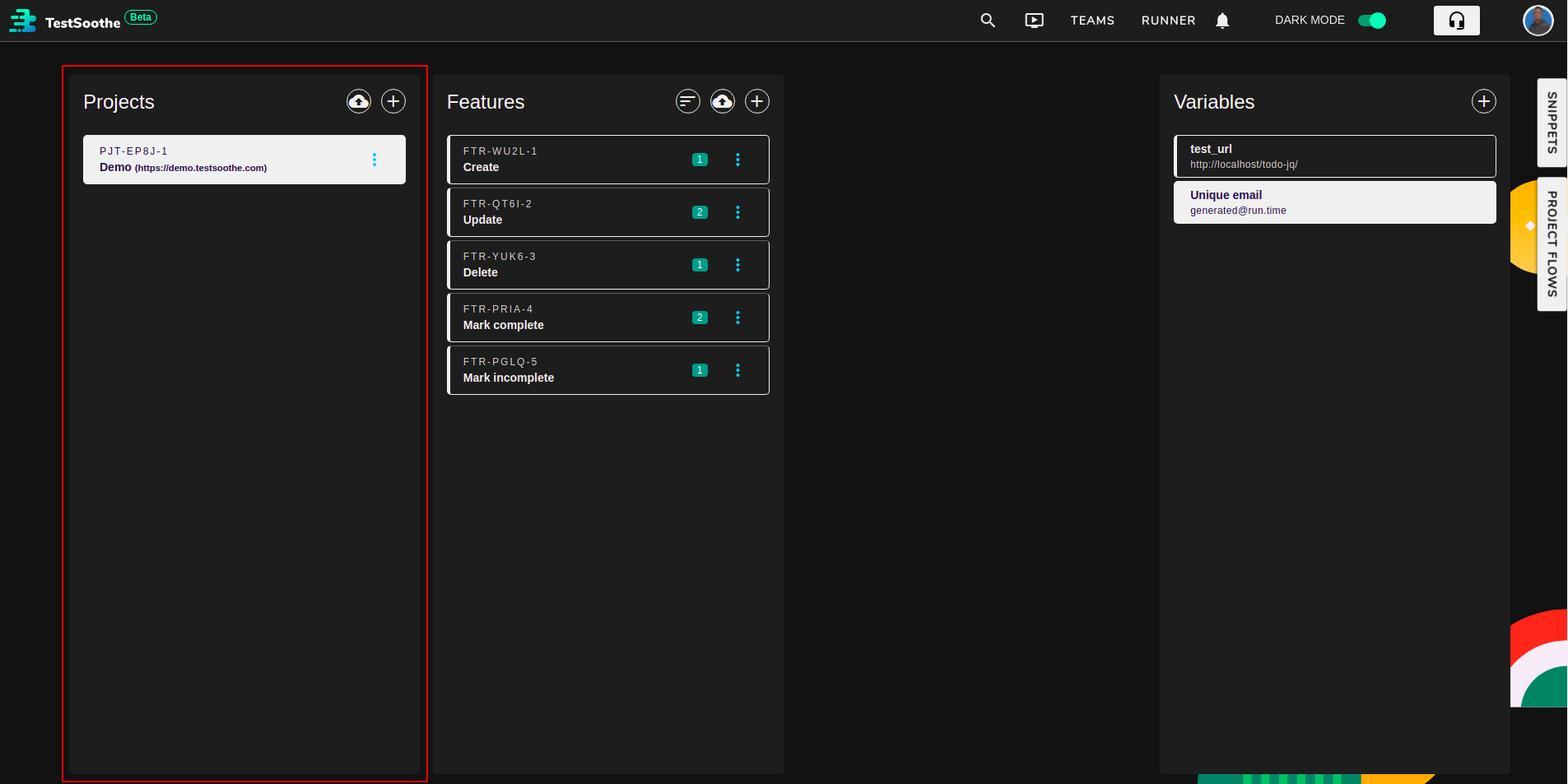Select the Mark complete feature
The image size is (1568, 784).
click(608, 318)
